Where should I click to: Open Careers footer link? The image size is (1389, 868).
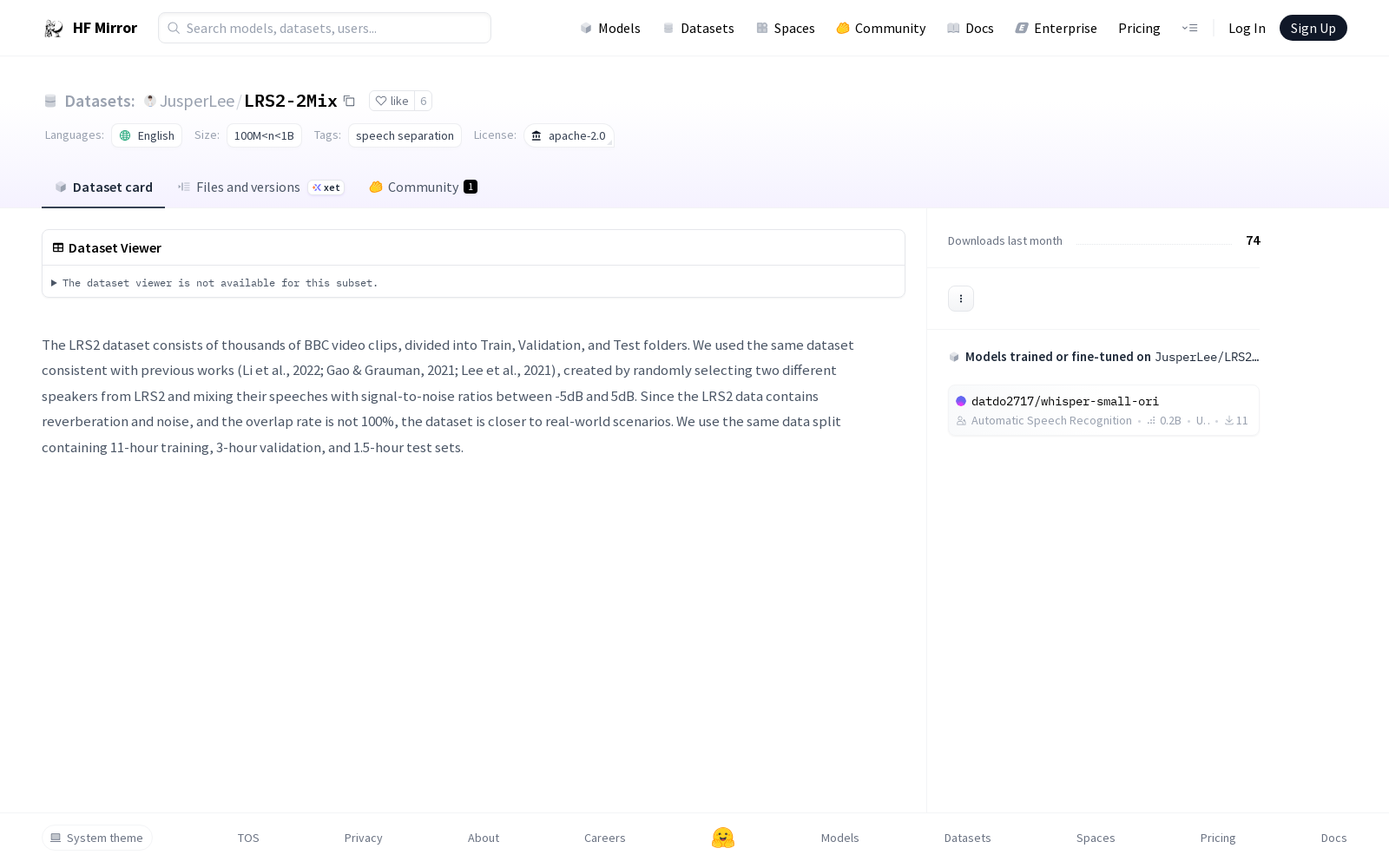[605, 838]
